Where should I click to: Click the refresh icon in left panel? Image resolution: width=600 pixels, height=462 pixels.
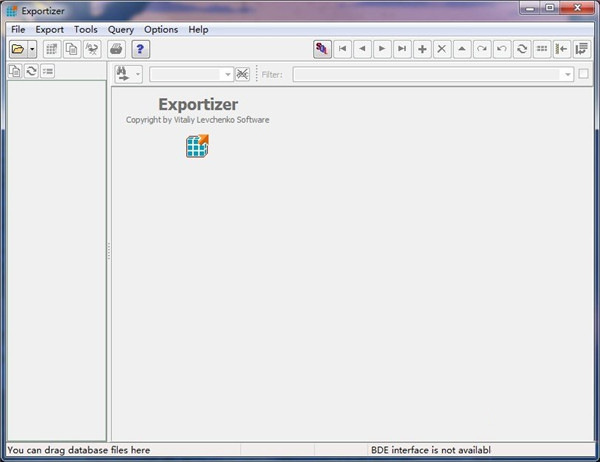(x=31, y=71)
